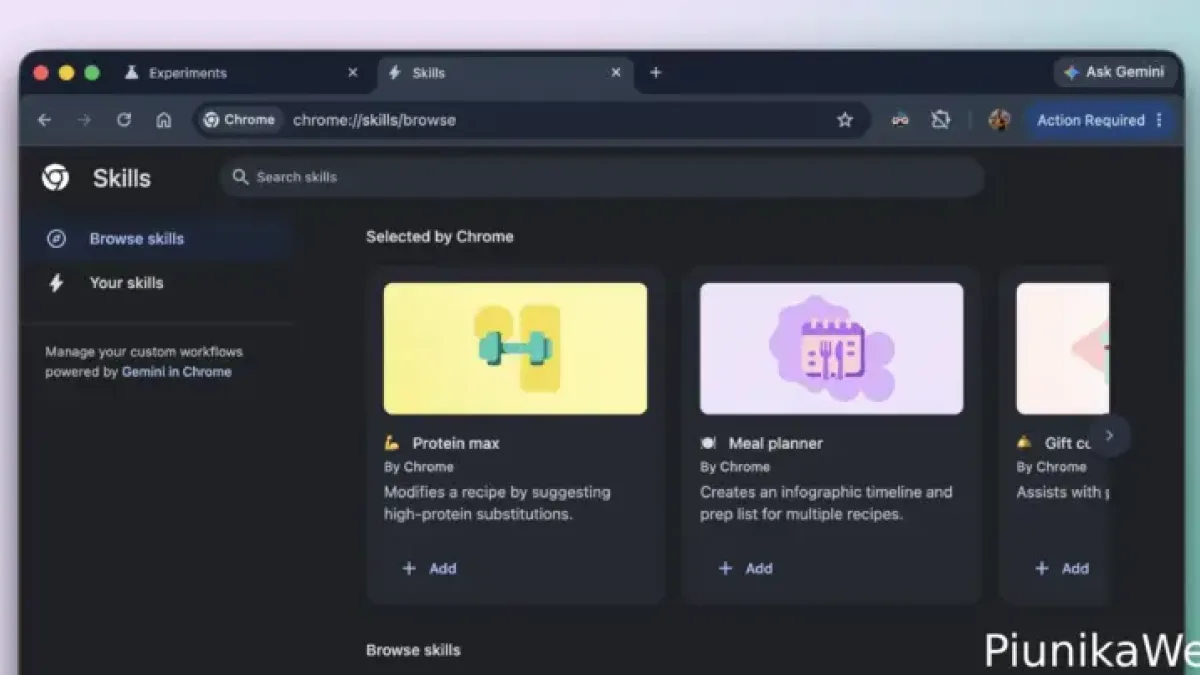Click the plate emoji beside Meal planner
The height and width of the screenshot is (675, 1200).
[709, 443]
